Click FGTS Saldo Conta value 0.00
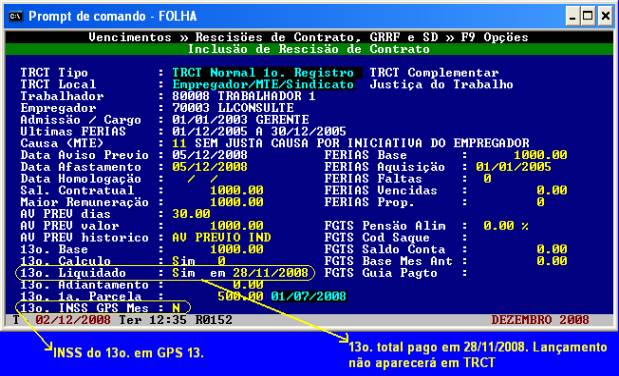Image resolution: width=619 pixels, height=376 pixels. point(552,249)
